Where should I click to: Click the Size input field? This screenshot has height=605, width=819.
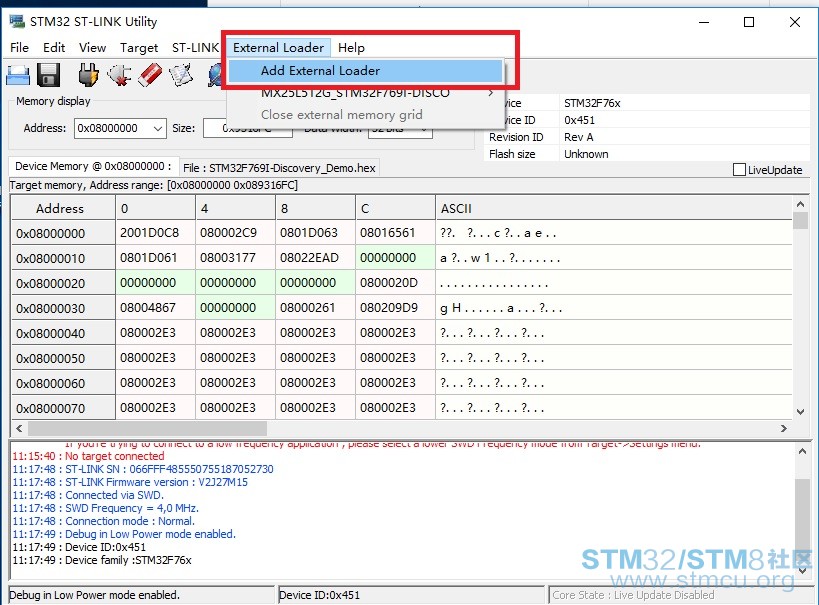(247, 128)
